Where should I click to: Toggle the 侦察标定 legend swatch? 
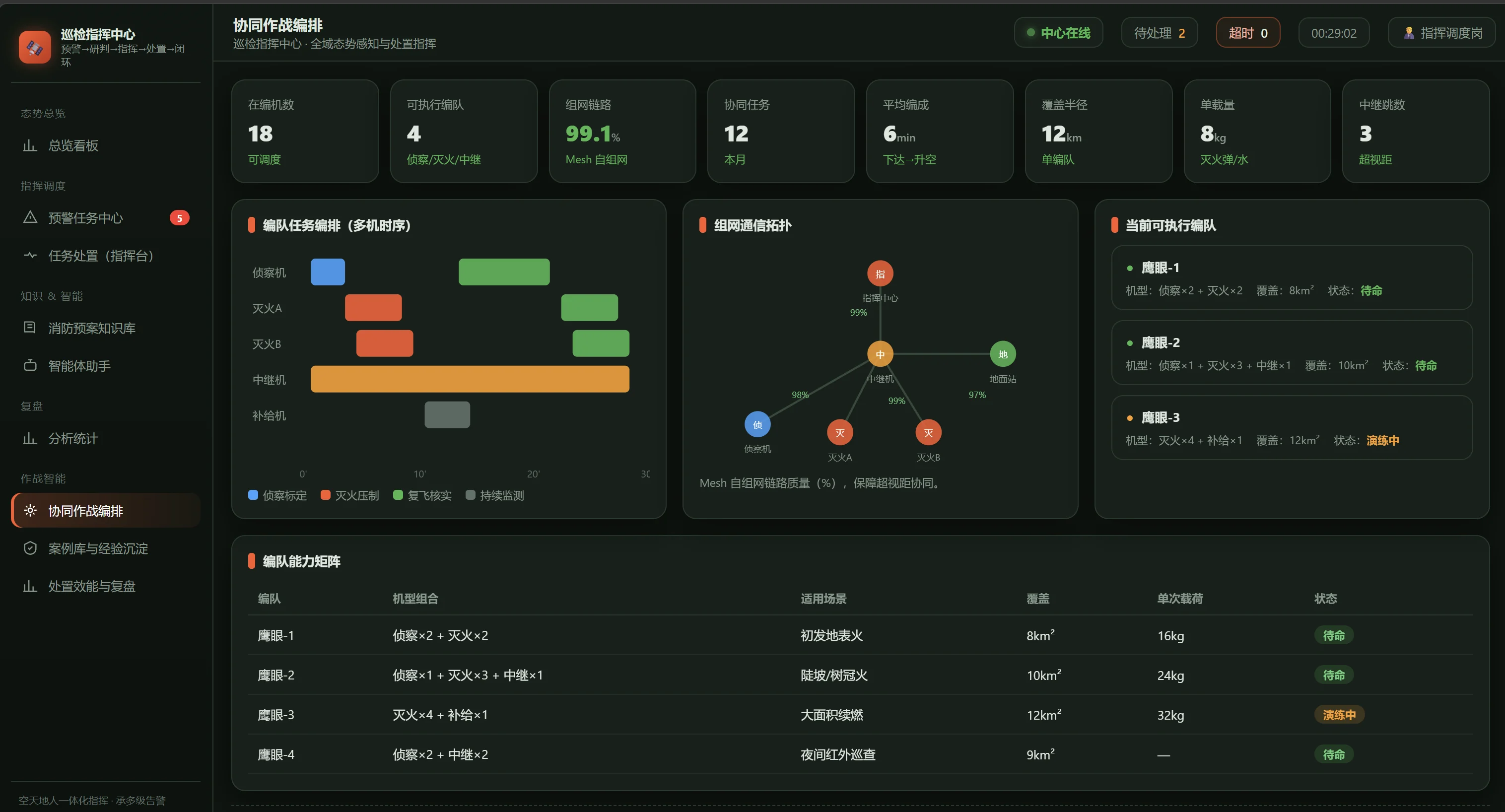pyautogui.click(x=253, y=495)
